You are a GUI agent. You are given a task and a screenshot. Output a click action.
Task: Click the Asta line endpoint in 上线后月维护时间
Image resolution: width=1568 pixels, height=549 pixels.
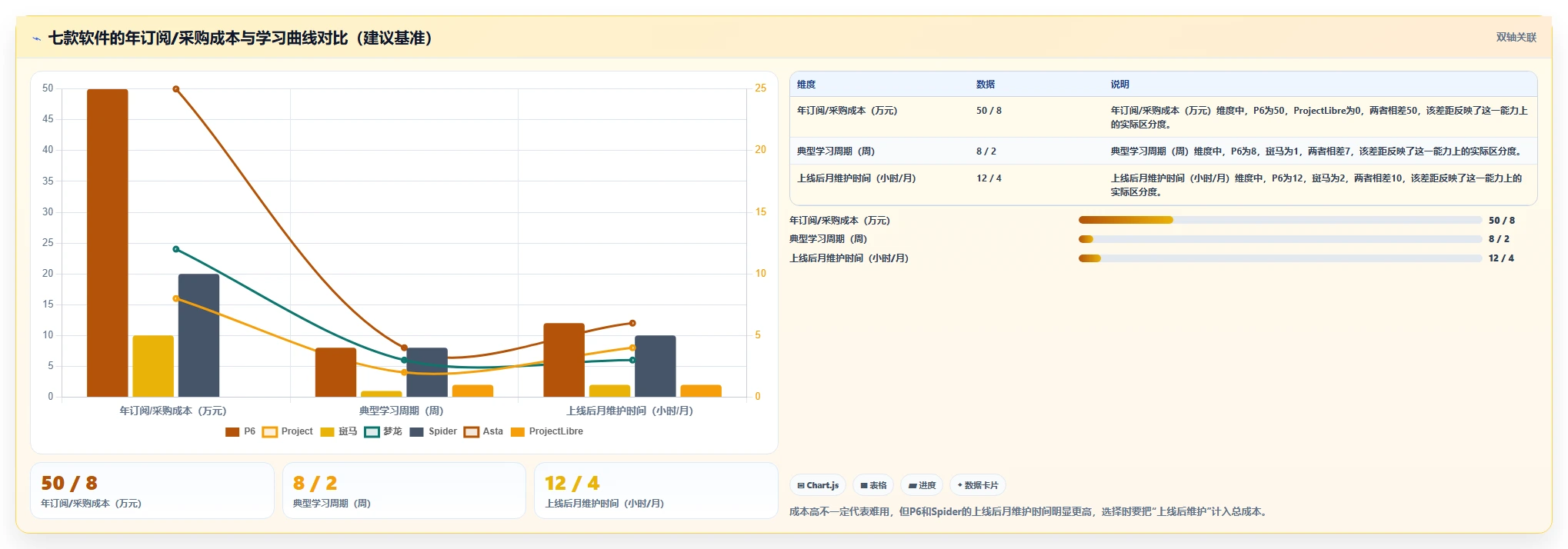(x=632, y=323)
